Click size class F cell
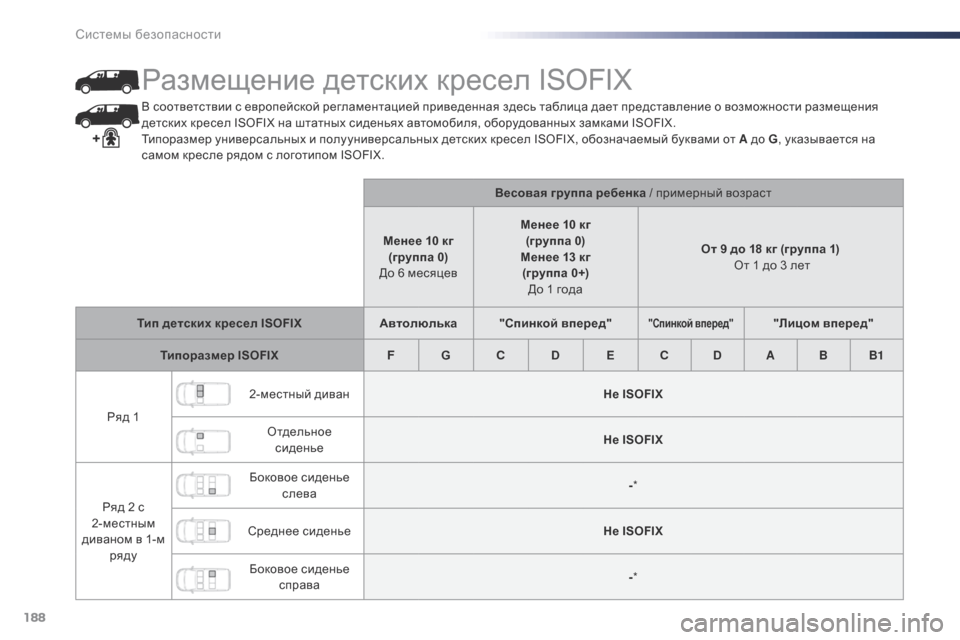Screen dimensions: 960x640 tap(391, 355)
